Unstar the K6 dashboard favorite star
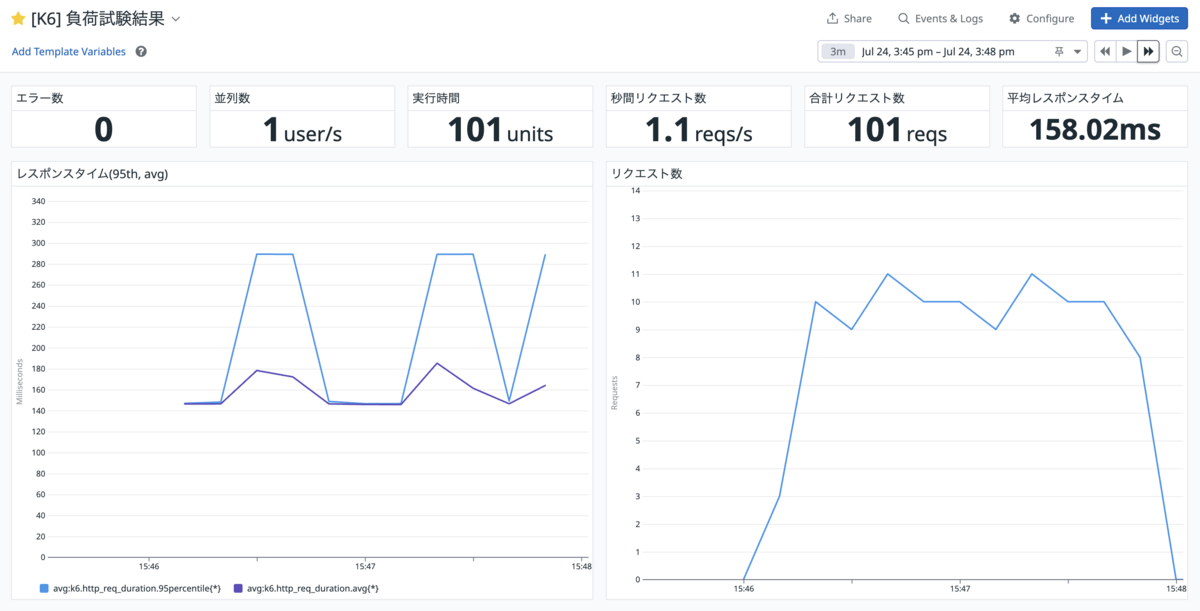 pyautogui.click(x=18, y=19)
